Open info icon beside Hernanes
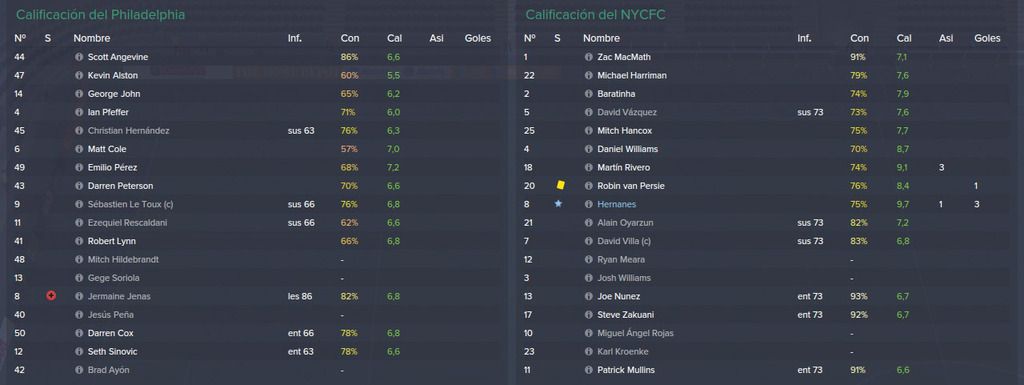 (x=588, y=204)
